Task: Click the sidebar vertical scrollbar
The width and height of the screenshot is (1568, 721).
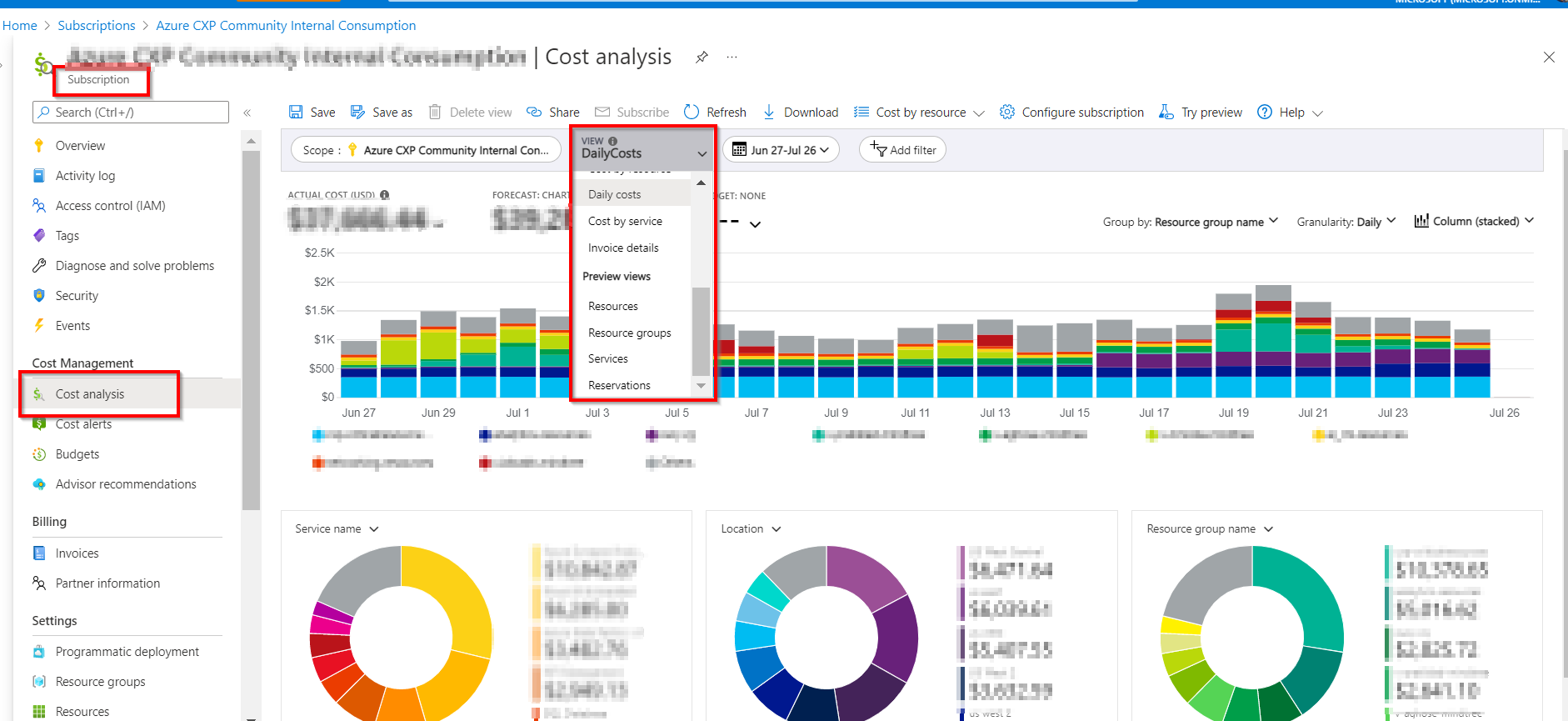Action: click(x=251, y=329)
